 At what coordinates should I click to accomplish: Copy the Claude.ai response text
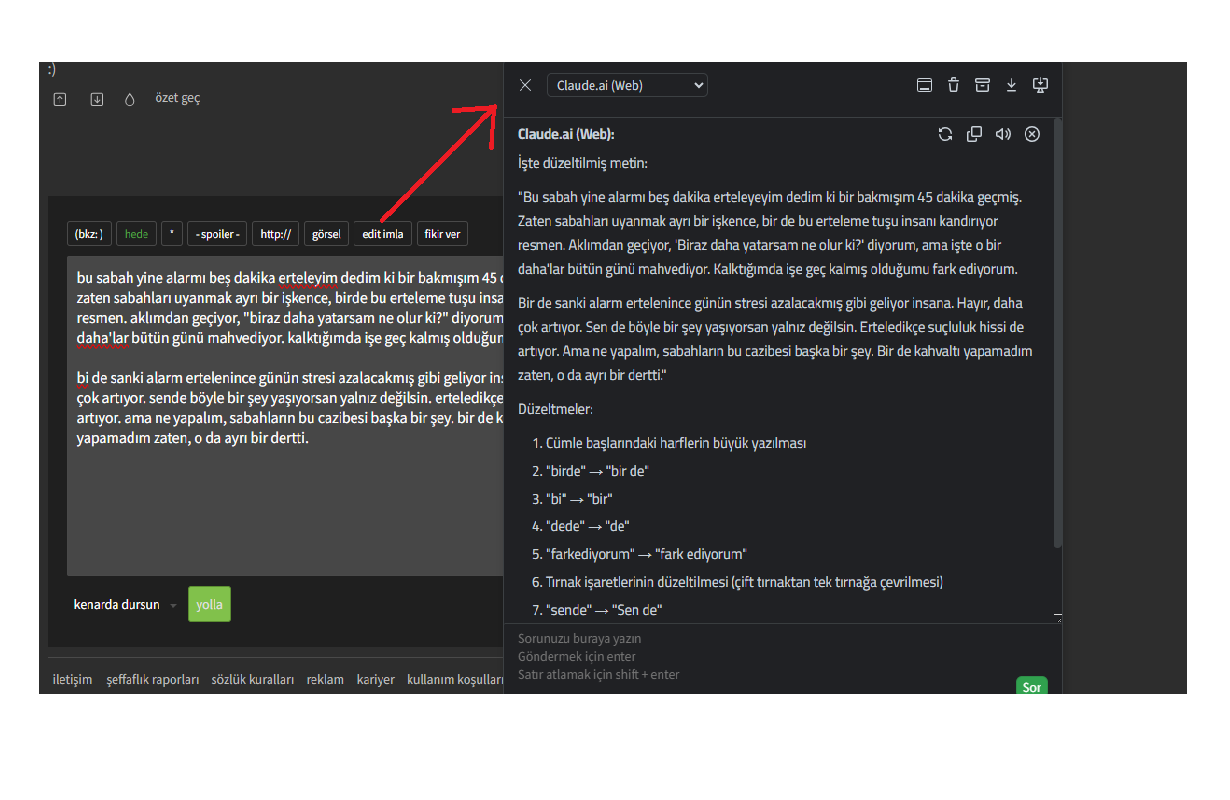974,134
